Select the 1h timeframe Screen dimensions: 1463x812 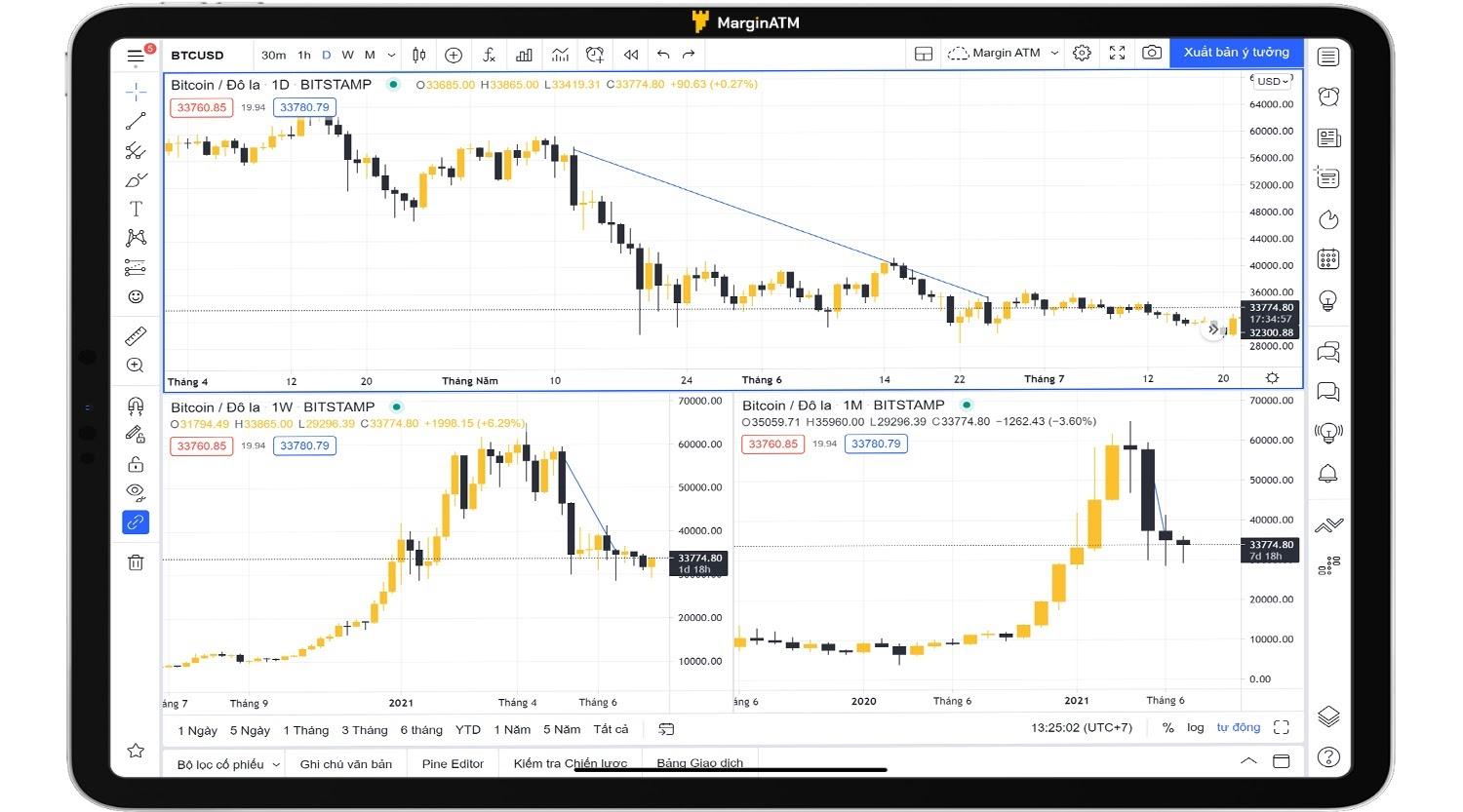click(304, 56)
